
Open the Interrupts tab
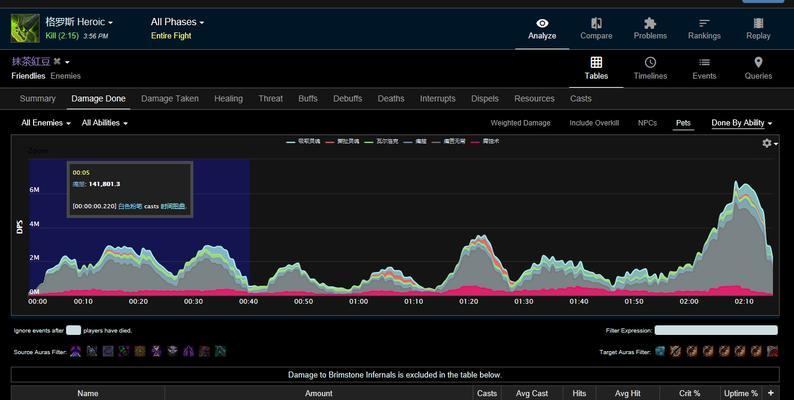(438, 99)
